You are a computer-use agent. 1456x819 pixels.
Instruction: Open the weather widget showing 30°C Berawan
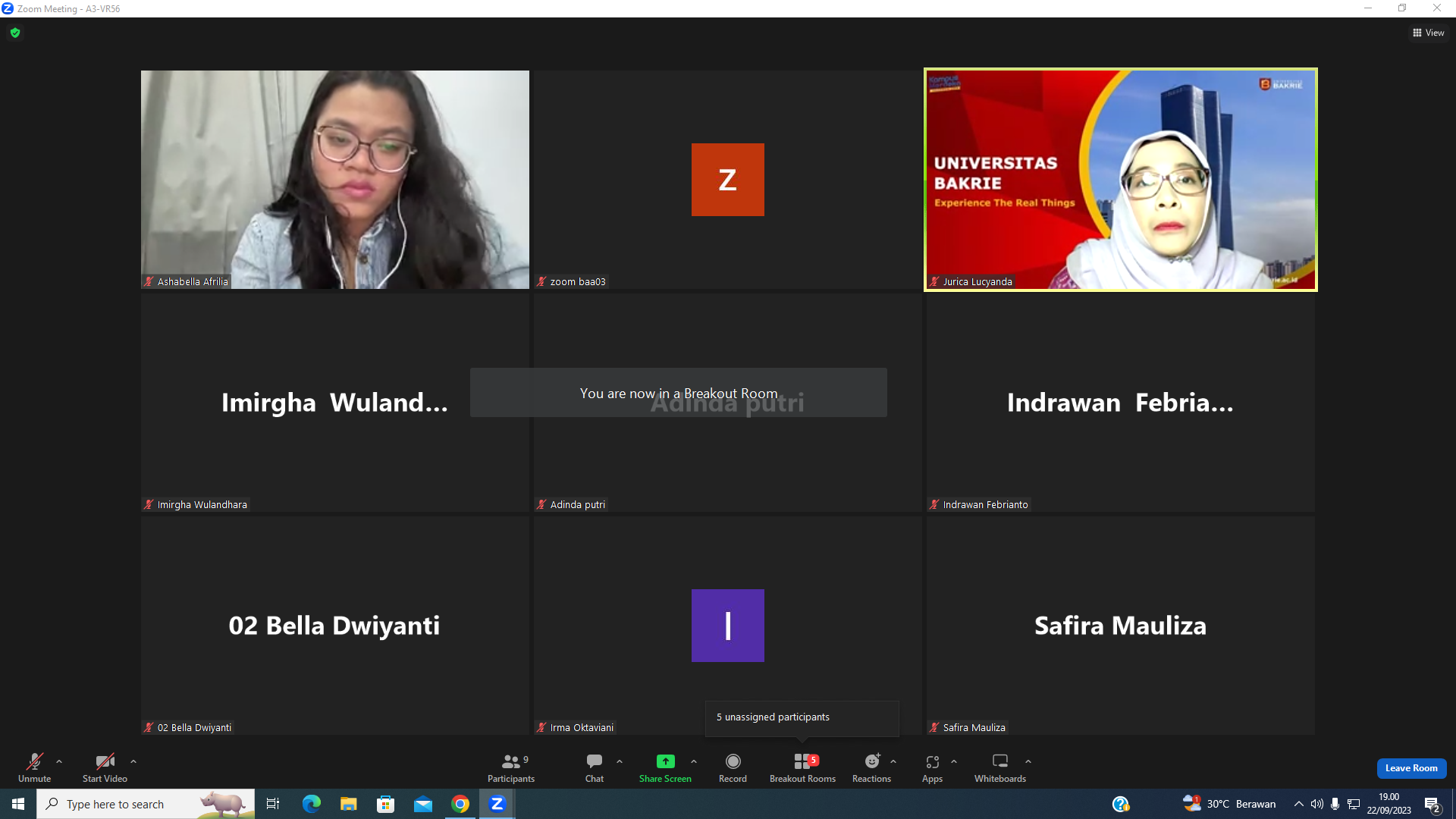pos(1229,804)
